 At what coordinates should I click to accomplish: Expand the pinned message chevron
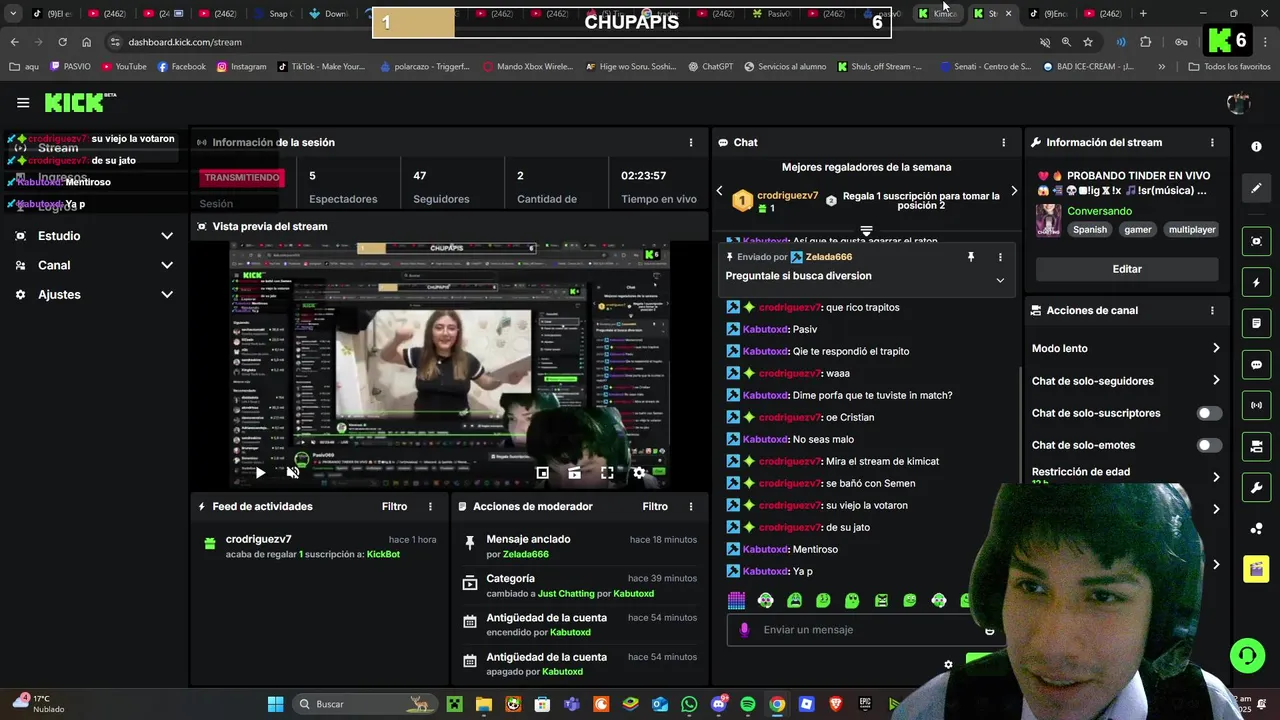1000,280
